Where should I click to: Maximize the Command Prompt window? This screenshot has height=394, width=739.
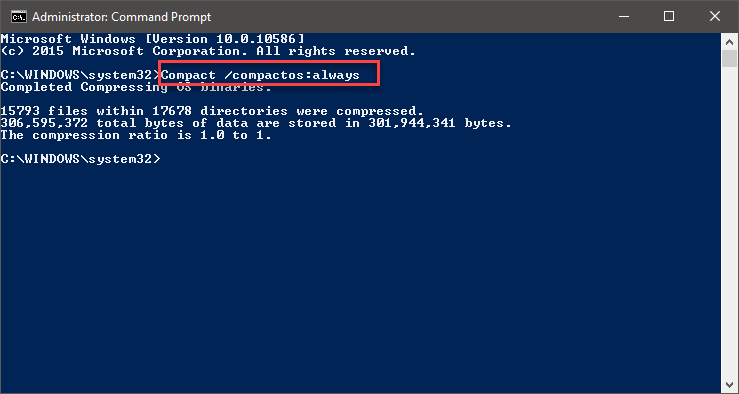[x=669, y=17]
